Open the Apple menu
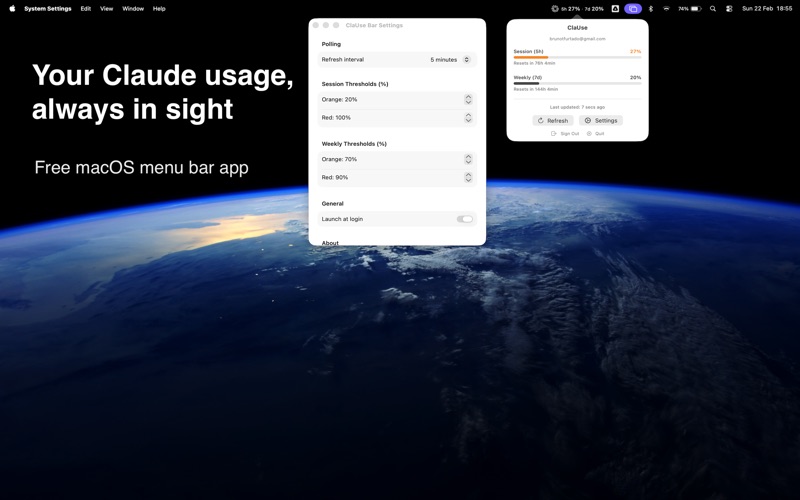Viewport: 800px width, 500px height. pos(12,9)
